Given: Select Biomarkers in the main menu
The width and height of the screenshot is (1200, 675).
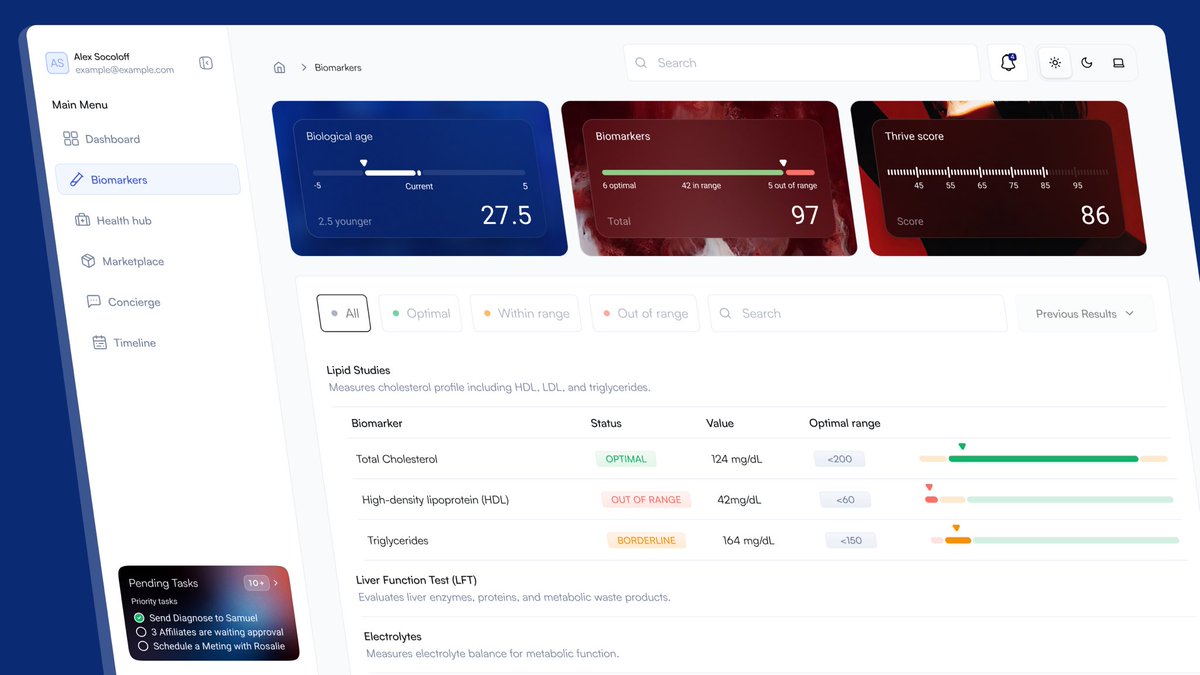Looking at the screenshot, I should (x=148, y=180).
